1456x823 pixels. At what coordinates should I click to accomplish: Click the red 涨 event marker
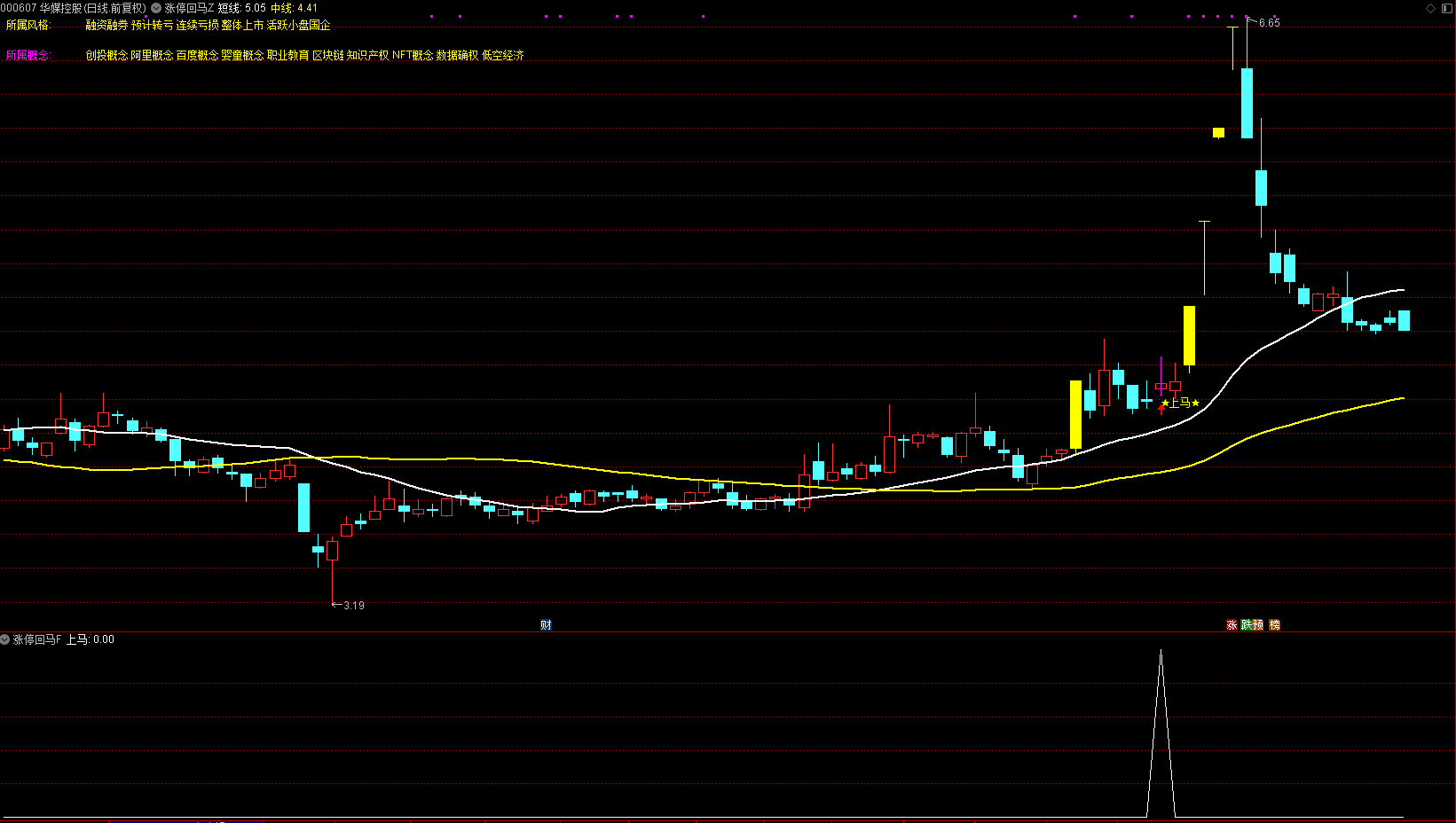[x=1232, y=625]
